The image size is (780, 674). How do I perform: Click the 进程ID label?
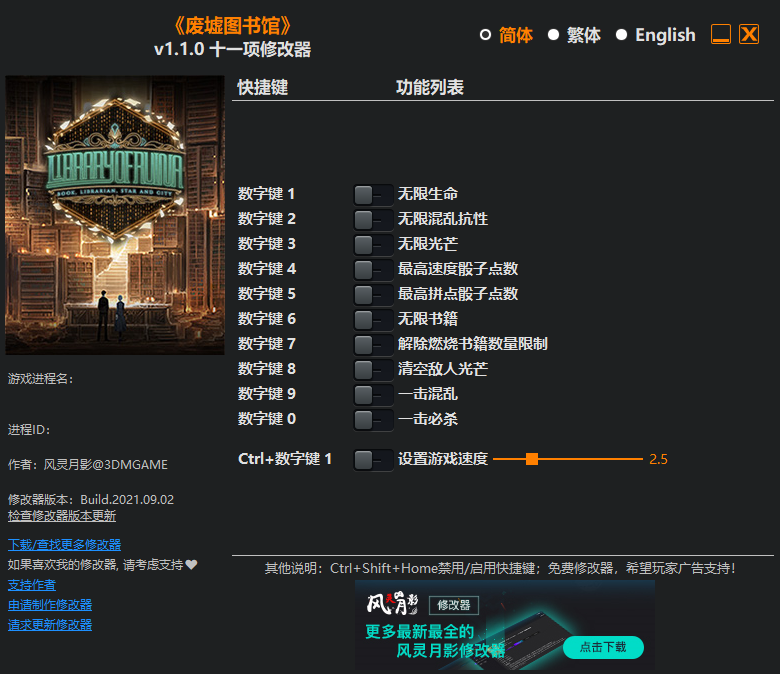29,430
